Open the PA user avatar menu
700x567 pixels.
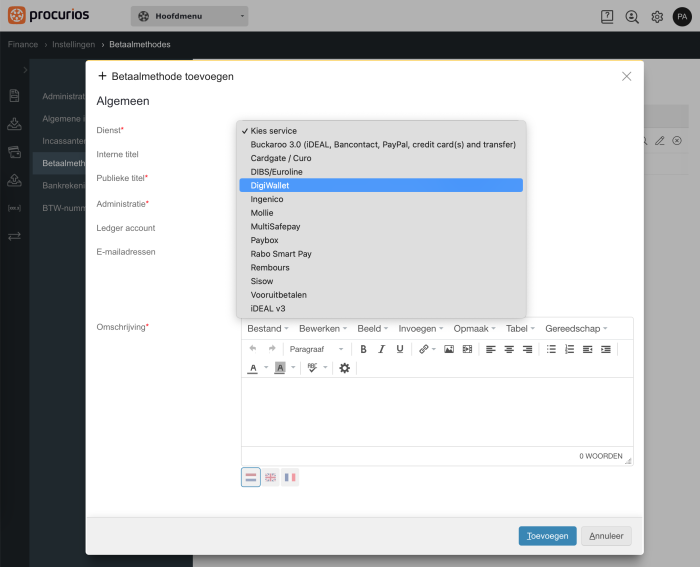tap(682, 17)
